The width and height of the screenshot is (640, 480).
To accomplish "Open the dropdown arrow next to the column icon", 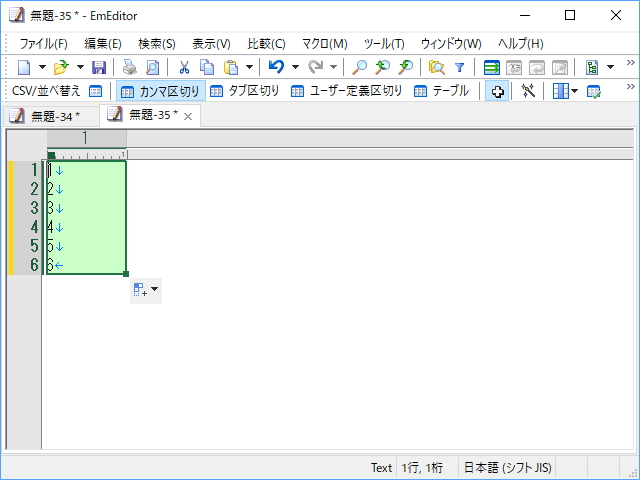I will pyautogui.click(x=575, y=91).
